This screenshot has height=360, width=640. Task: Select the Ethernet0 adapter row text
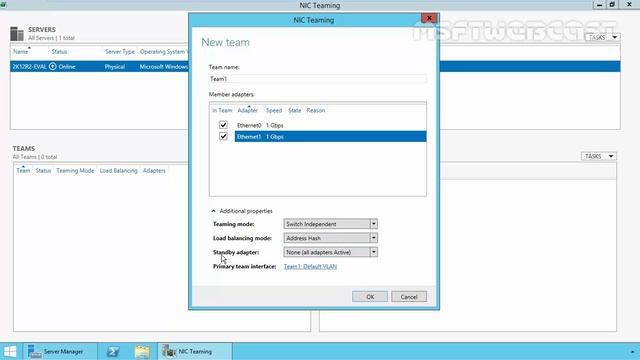click(249, 125)
